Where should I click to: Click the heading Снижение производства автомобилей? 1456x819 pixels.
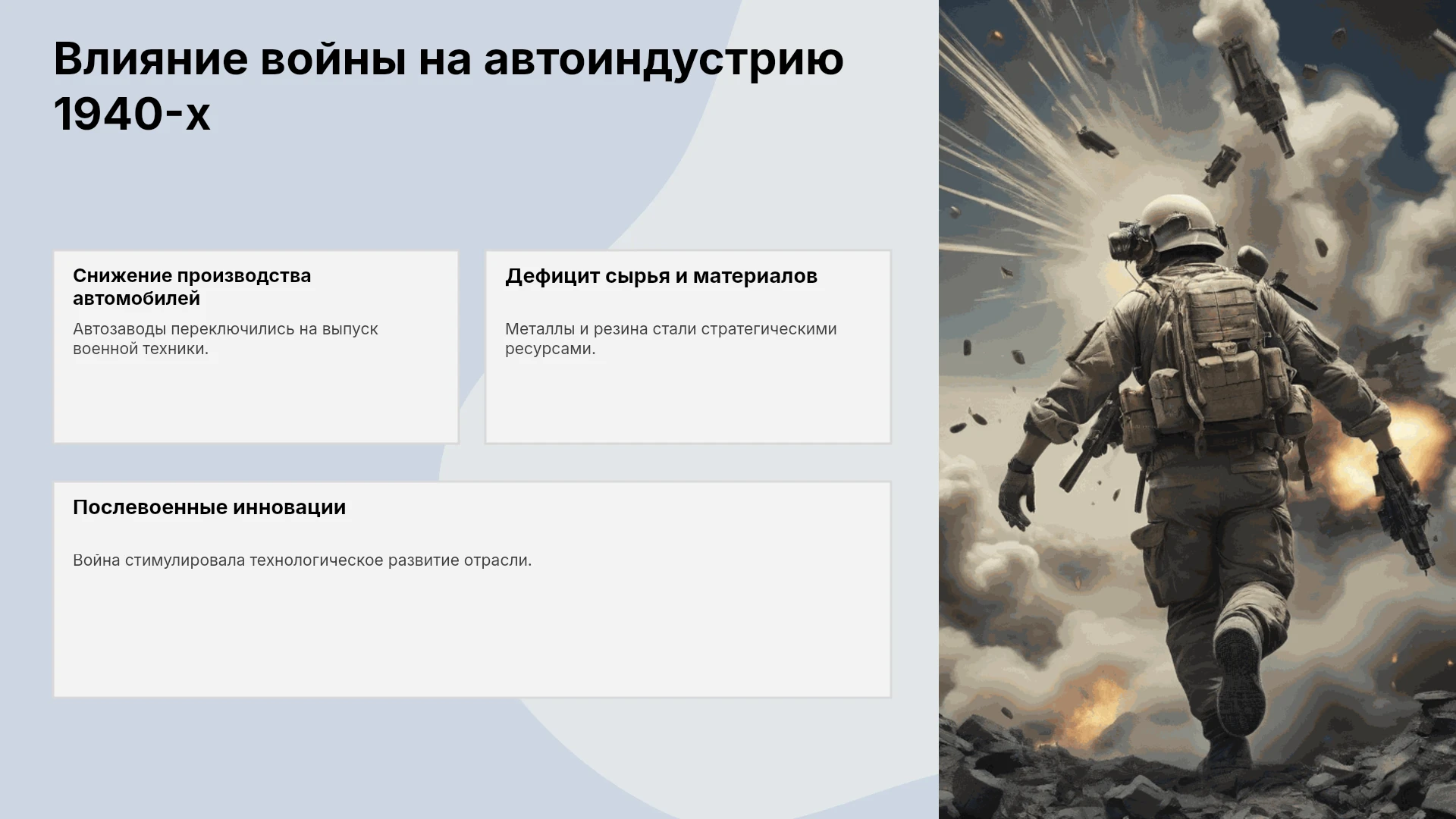click(192, 287)
